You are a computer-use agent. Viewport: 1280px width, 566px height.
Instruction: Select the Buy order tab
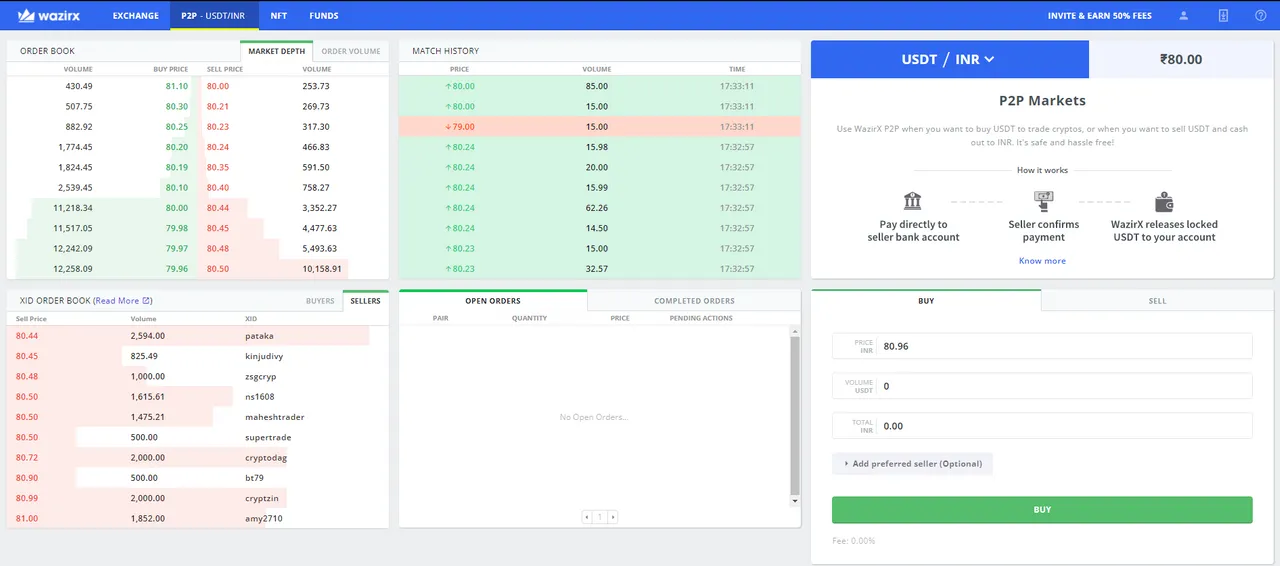click(x=926, y=300)
